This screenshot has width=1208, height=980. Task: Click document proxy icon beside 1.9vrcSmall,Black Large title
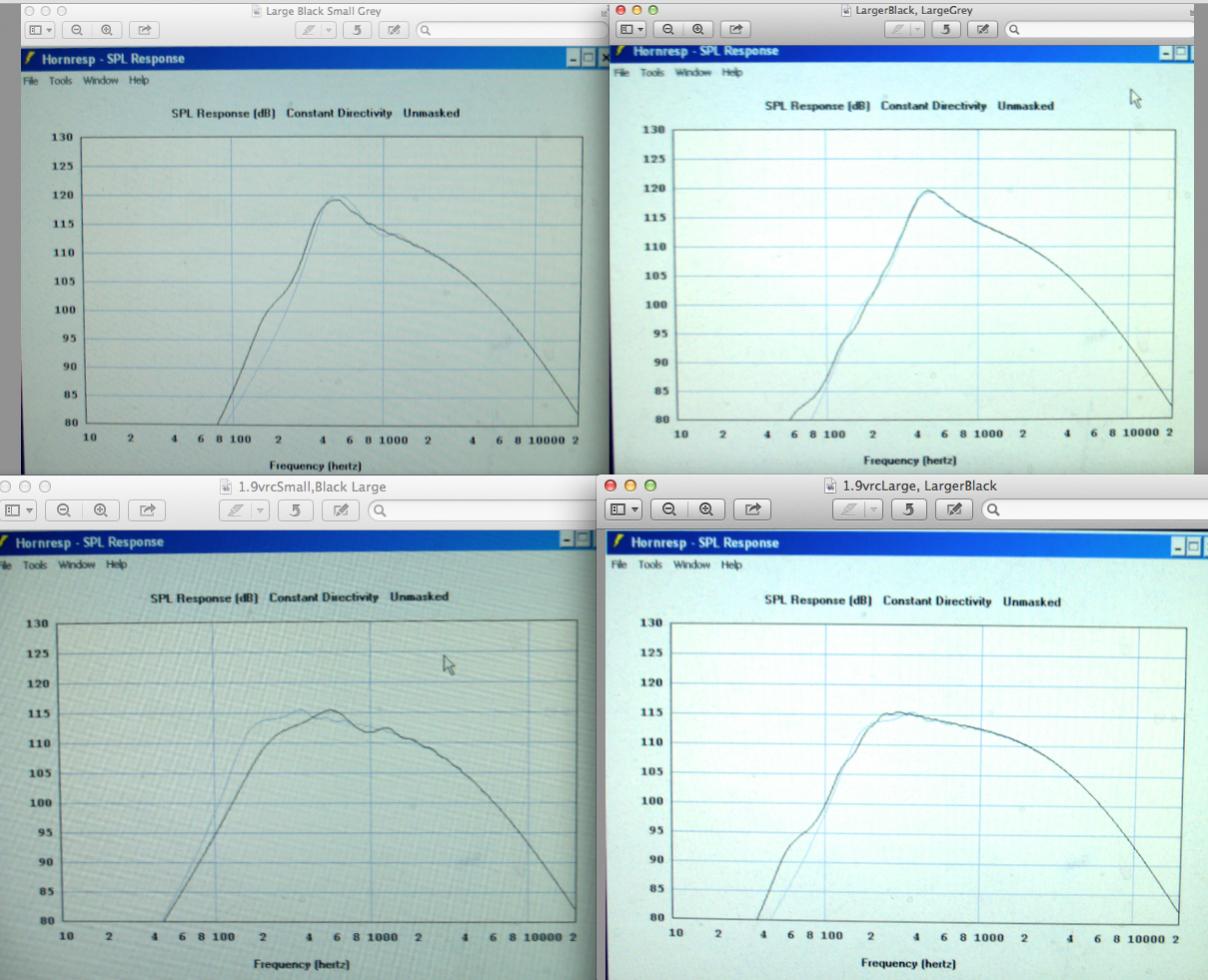tap(227, 487)
